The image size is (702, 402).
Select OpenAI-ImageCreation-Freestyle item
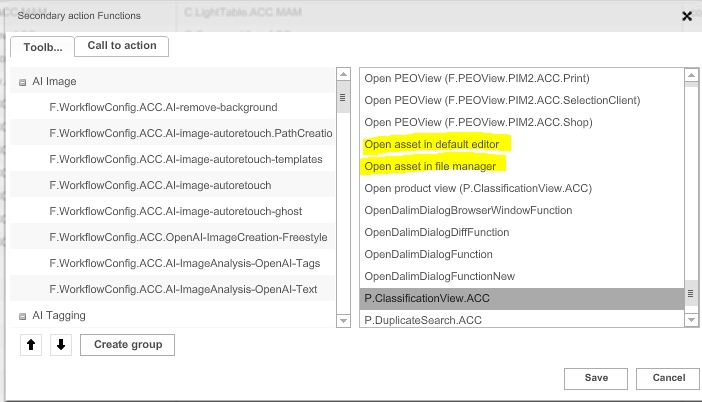coord(188,237)
